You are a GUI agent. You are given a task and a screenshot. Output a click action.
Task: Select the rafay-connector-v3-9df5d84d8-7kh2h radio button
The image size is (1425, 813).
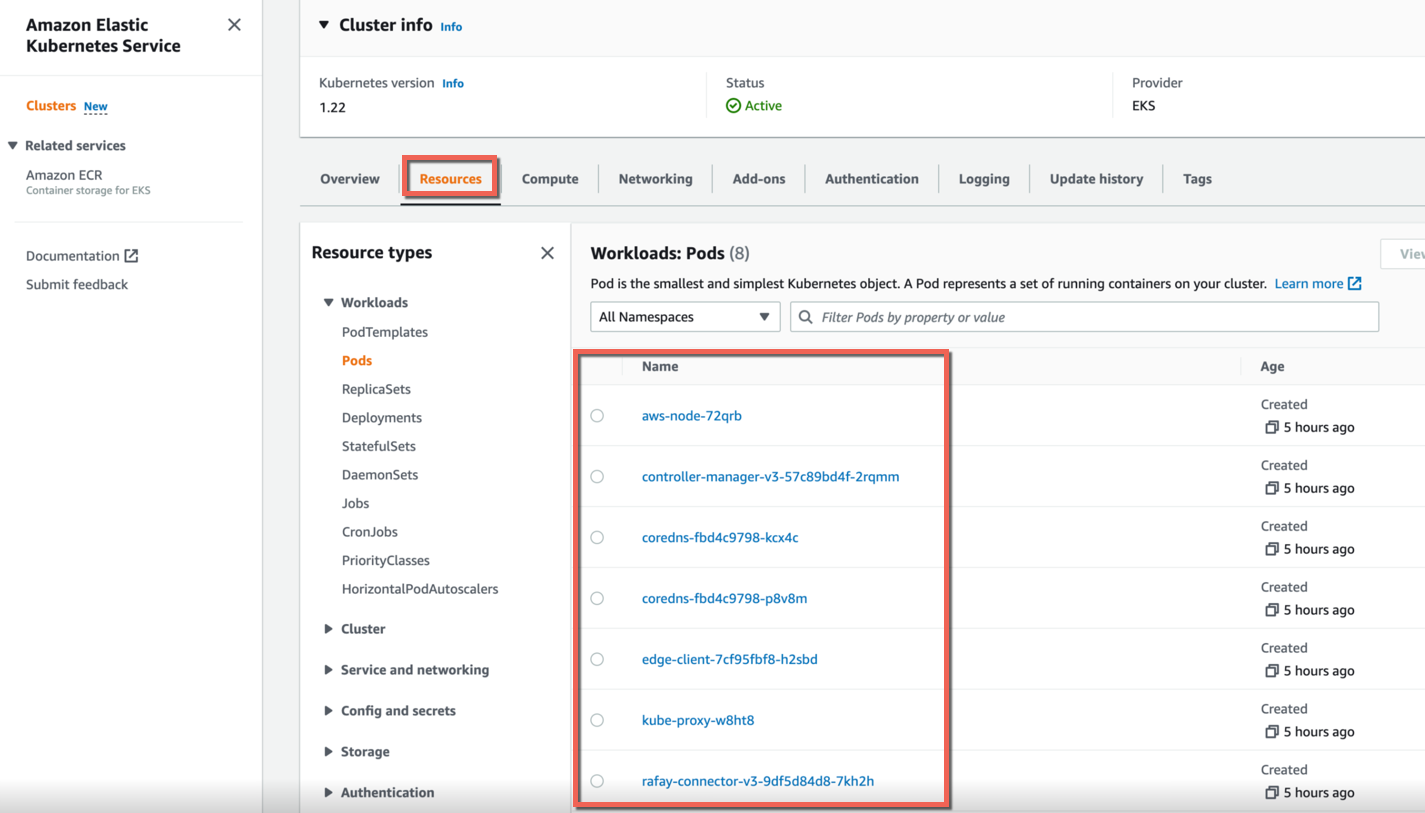coord(597,782)
